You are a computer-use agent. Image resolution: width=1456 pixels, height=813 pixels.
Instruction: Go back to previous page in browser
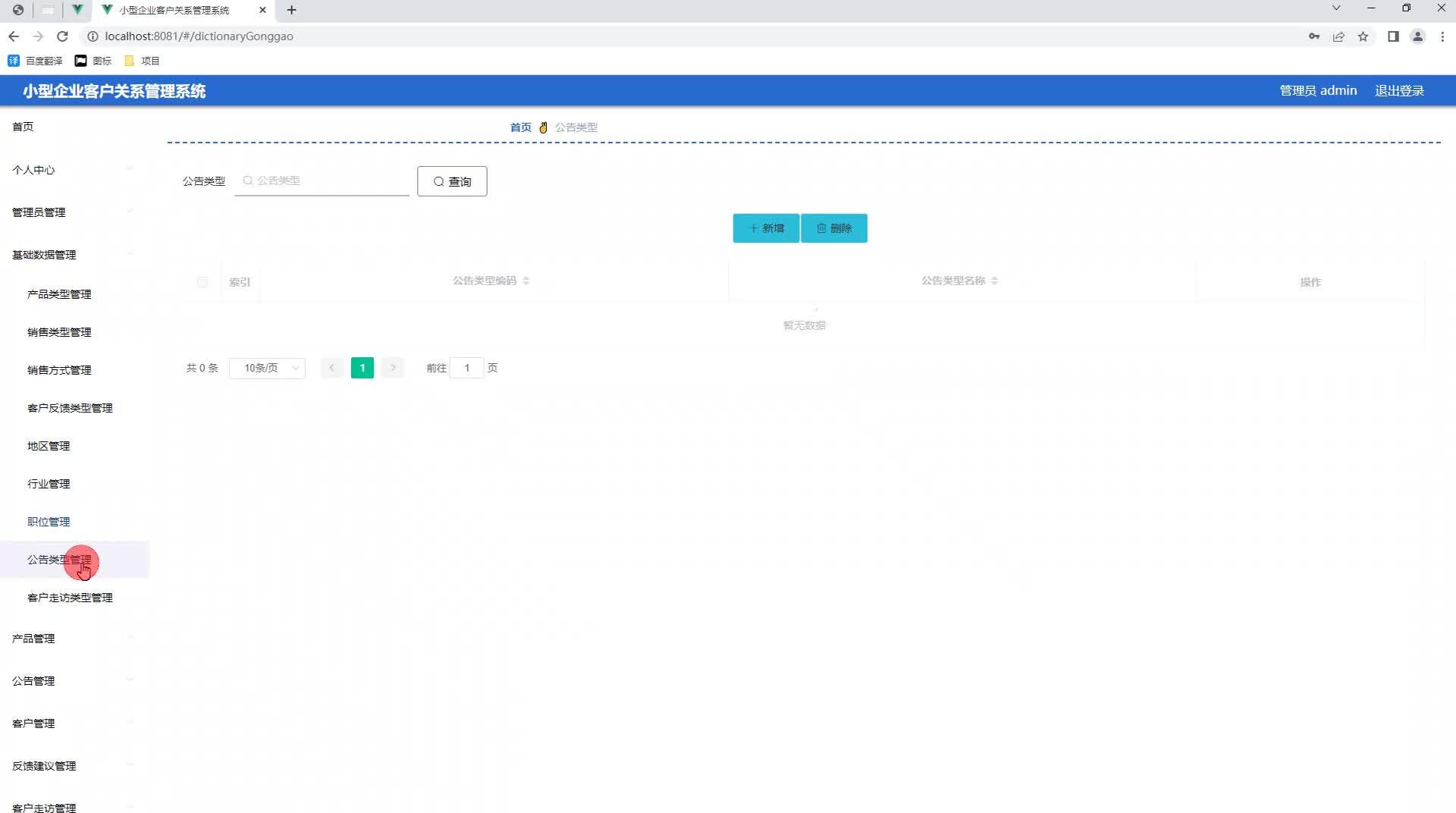tap(14, 36)
